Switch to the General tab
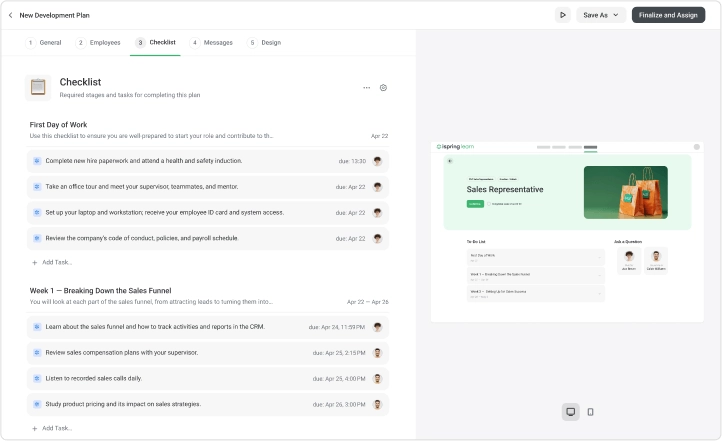This screenshot has height=441, width=722. pyautogui.click(x=44, y=43)
